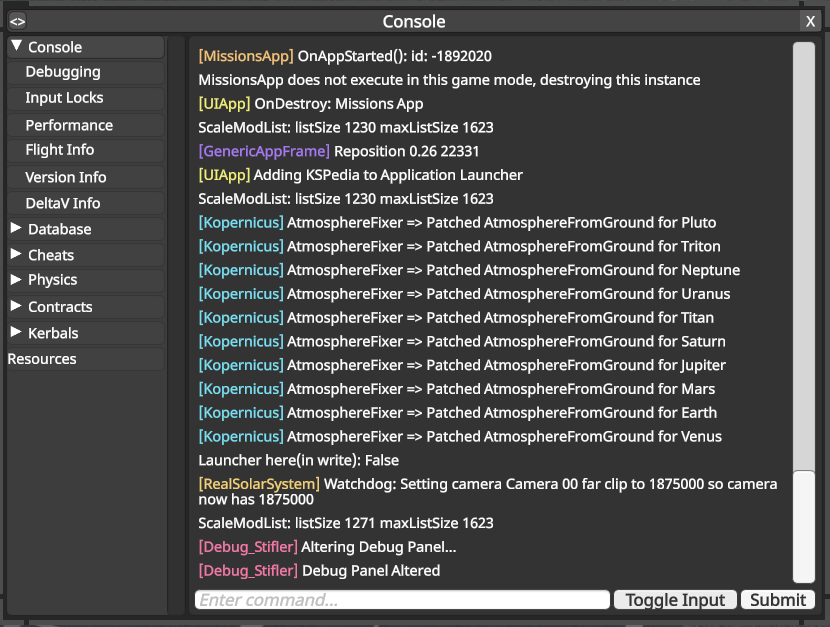The image size is (830, 627).
Task: Click the Toggle Input button
Action: [x=675, y=599]
